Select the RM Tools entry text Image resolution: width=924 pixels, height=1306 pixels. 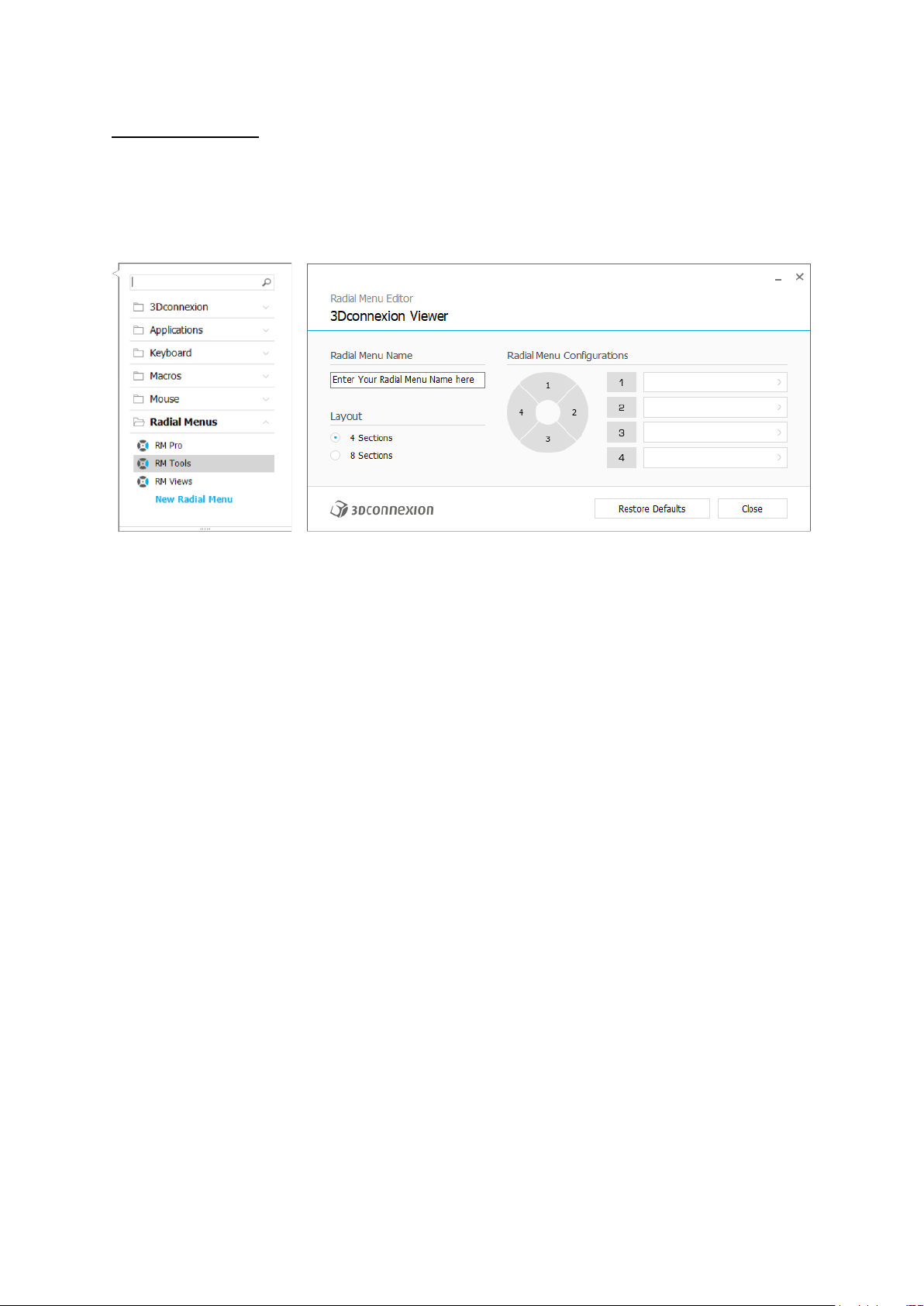point(173,463)
